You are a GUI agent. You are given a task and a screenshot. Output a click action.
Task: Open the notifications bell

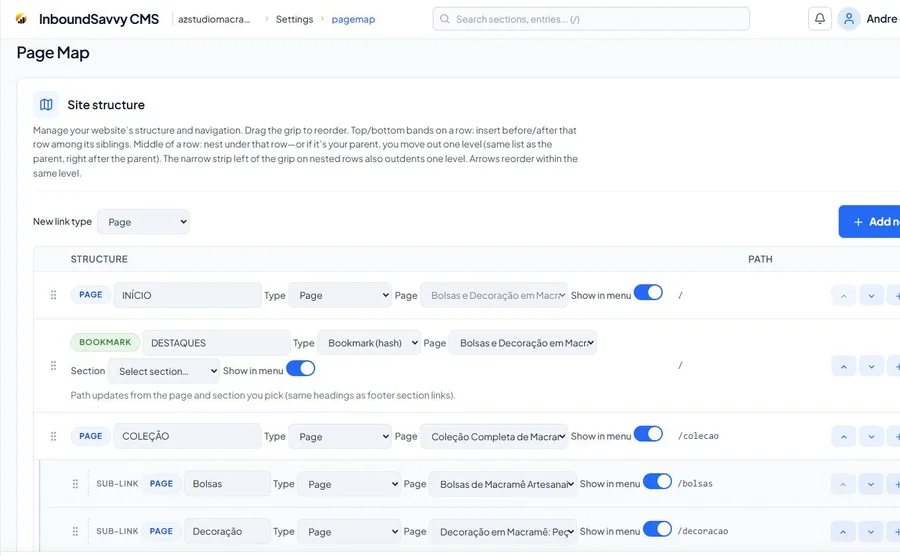[820, 19]
